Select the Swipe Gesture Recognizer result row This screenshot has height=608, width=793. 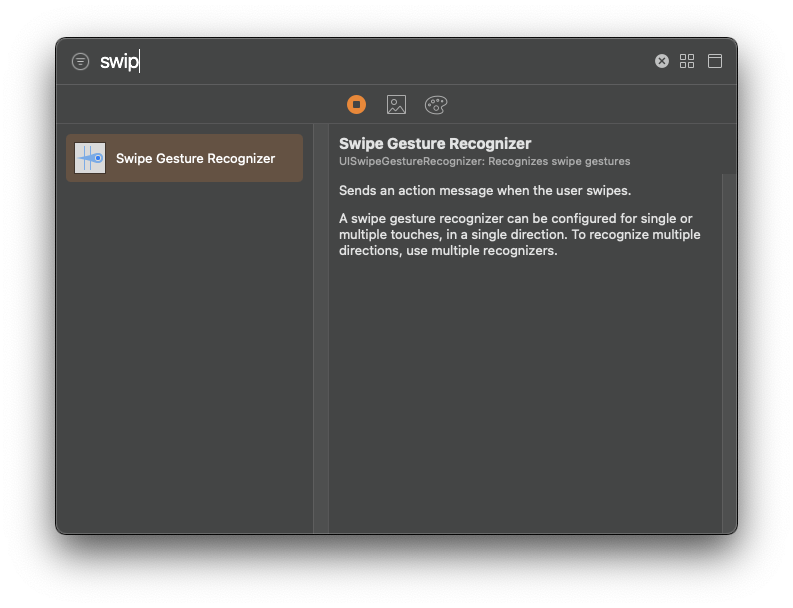tap(185, 158)
